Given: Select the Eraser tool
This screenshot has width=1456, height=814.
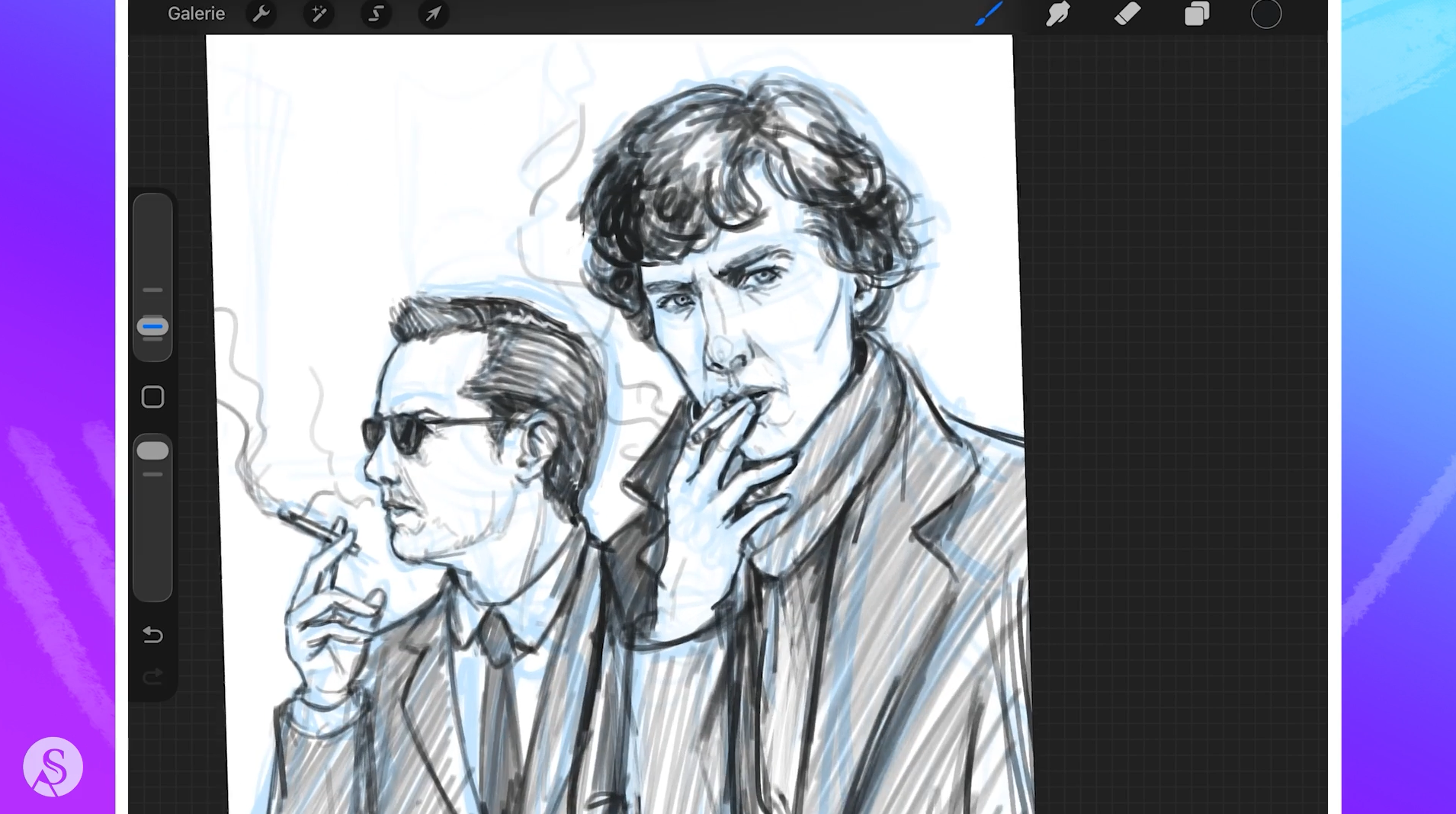Looking at the screenshot, I should coord(1127,14).
